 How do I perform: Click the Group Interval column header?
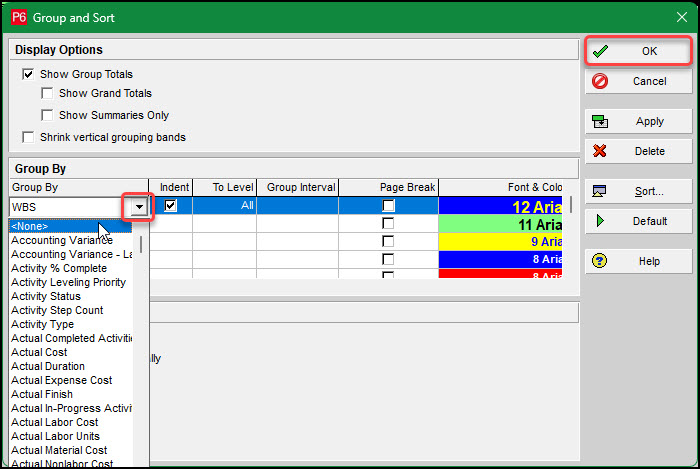297,187
